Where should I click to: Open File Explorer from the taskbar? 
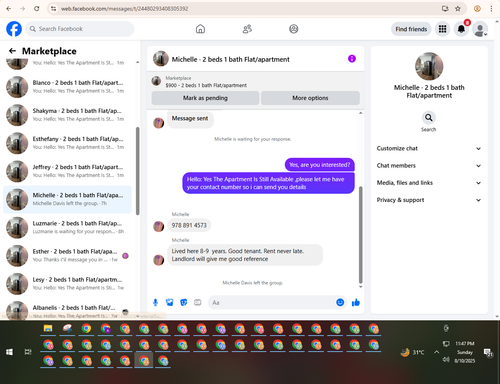click(x=48, y=328)
